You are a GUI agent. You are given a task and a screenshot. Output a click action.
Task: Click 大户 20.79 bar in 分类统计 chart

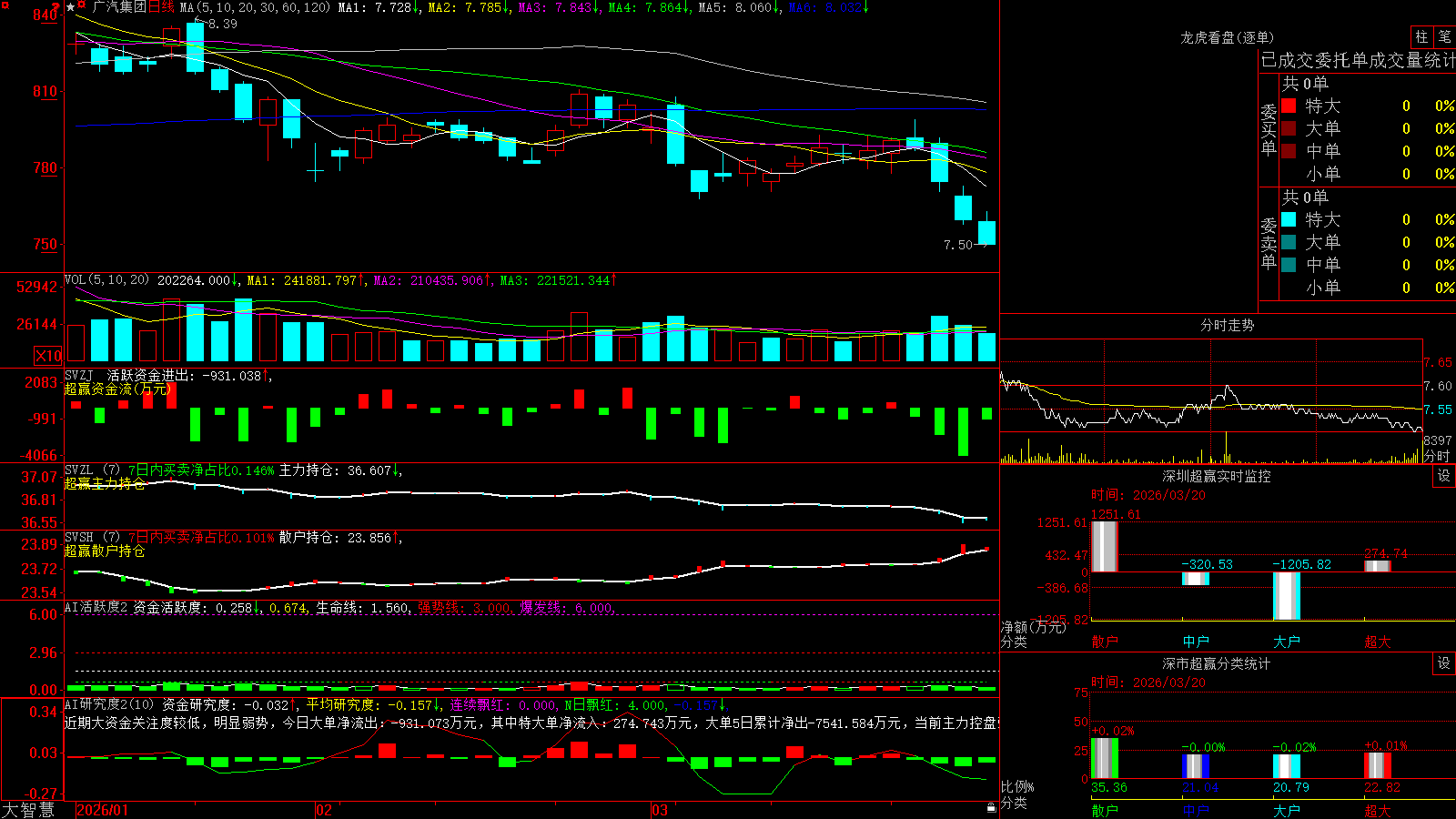1287,766
